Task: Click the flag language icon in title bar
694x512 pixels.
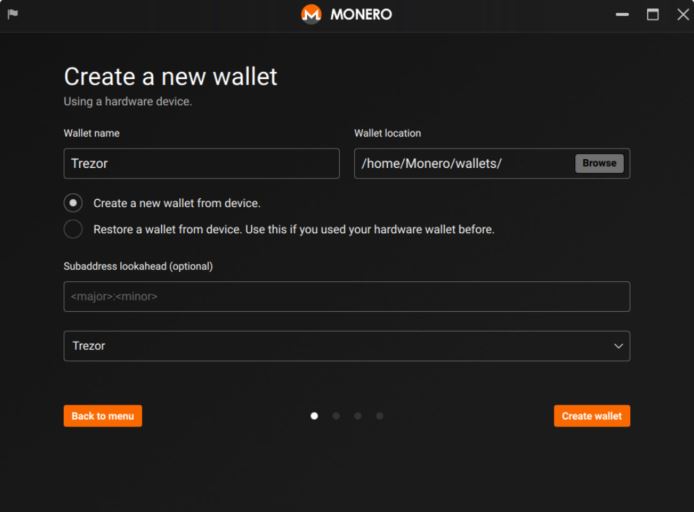Action: [12, 14]
